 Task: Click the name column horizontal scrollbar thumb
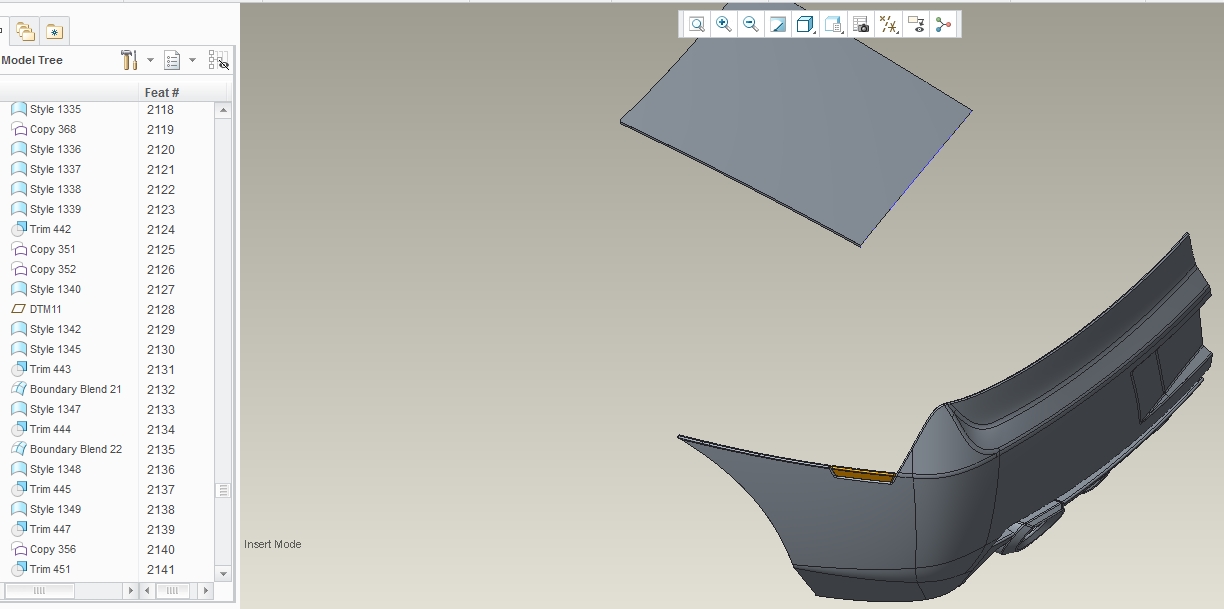(40, 591)
